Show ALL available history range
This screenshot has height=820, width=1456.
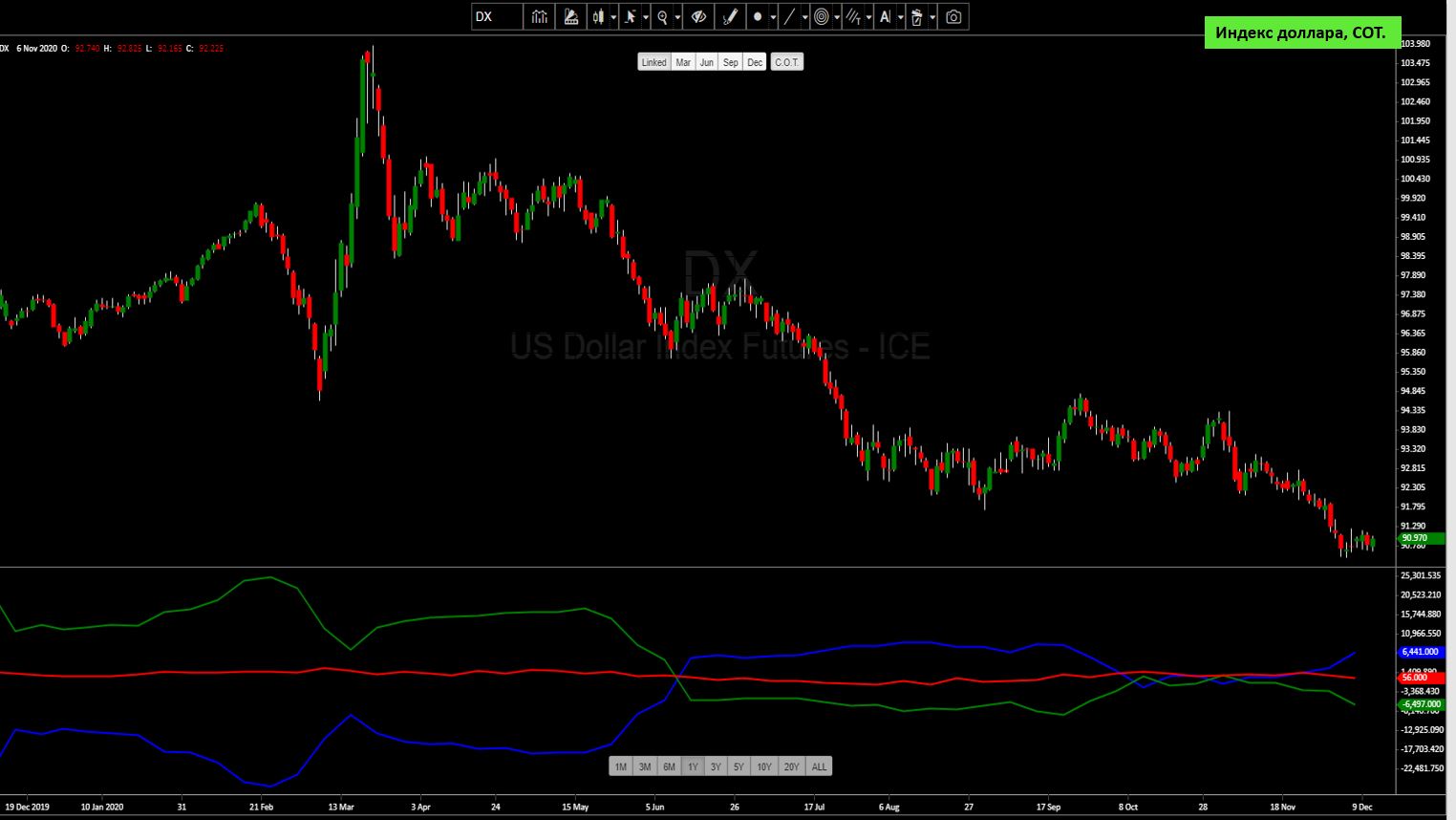point(819,766)
